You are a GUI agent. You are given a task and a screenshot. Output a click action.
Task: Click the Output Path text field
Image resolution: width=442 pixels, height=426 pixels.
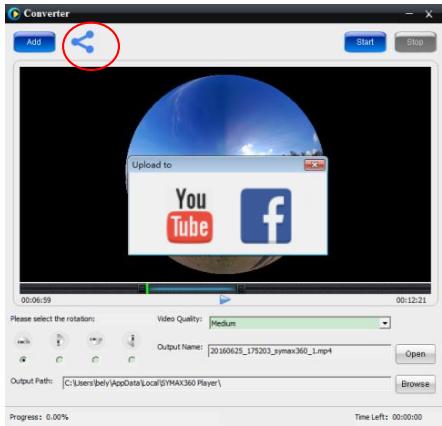[x=227, y=383]
